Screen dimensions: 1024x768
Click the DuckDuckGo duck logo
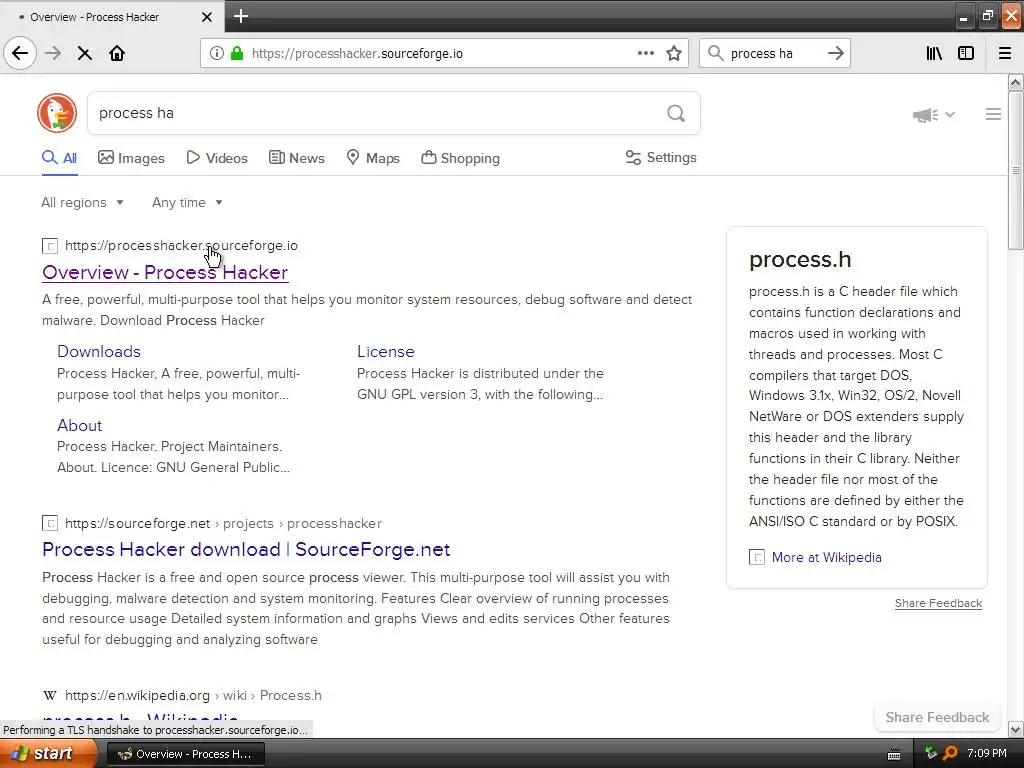pos(57,113)
